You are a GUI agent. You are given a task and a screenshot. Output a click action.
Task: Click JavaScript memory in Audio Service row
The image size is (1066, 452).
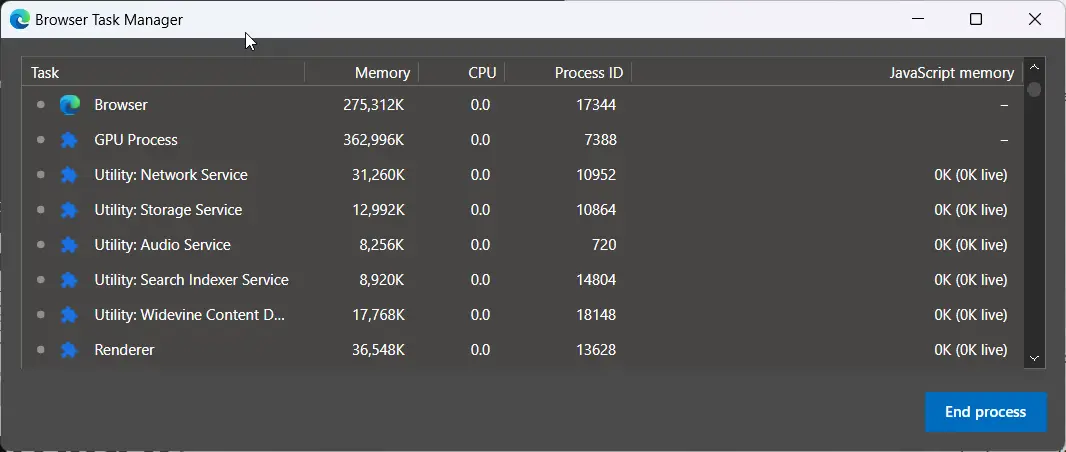(x=970, y=245)
